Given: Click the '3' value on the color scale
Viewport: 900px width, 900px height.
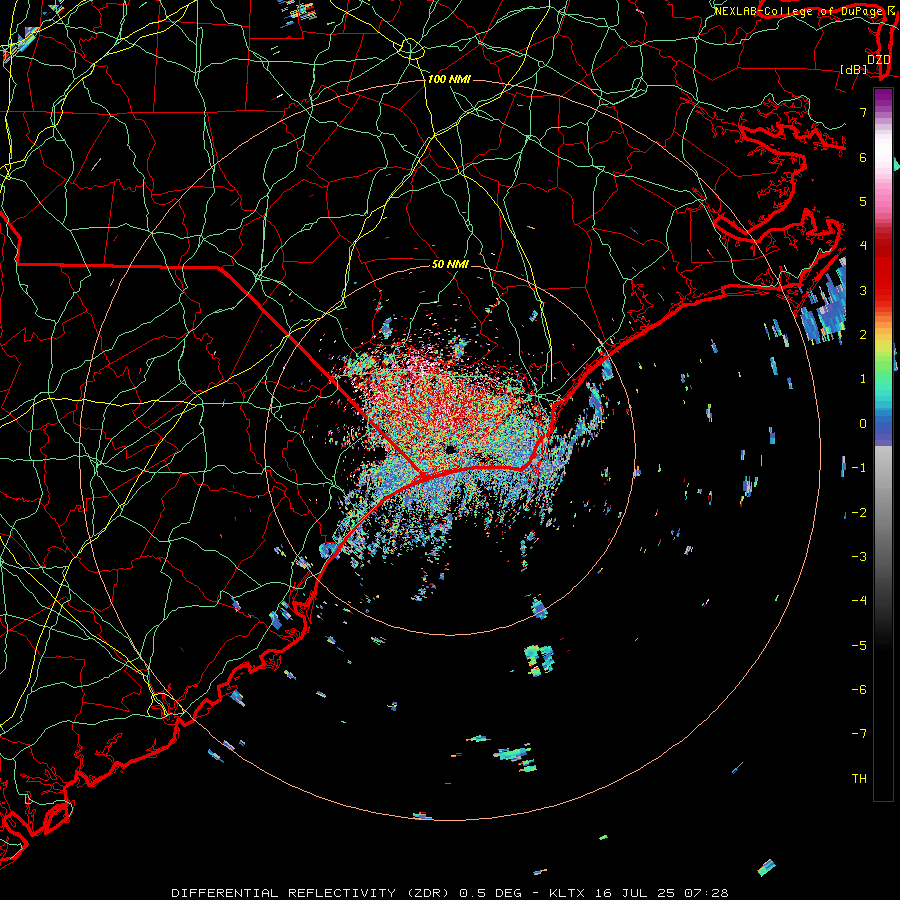Looking at the screenshot, I should pos(863,290).
